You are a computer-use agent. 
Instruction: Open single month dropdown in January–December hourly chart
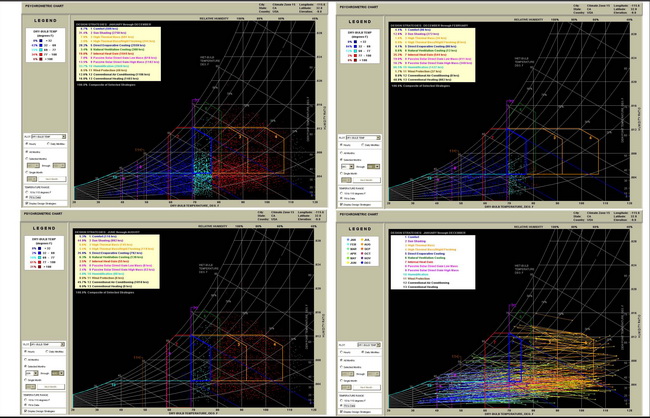point(32,179)
